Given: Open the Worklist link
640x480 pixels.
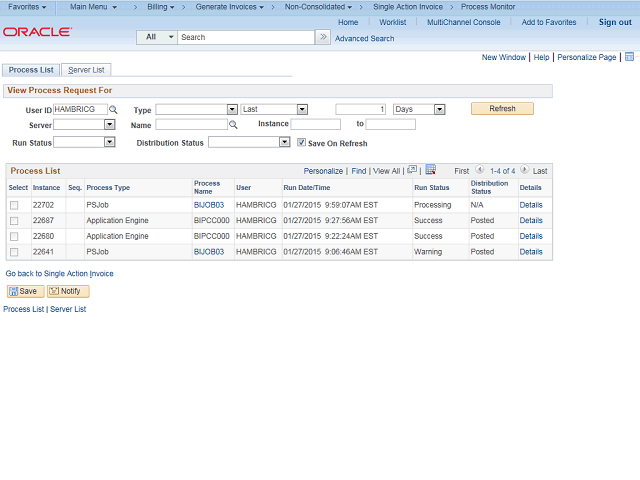Looking at the screenshot, I should (x=392, y=22).
